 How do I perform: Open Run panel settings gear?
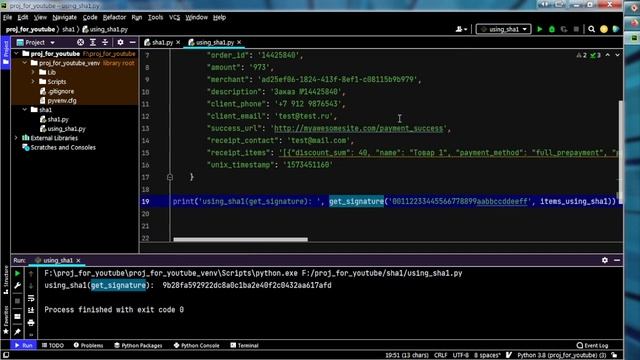coord(604,260)
